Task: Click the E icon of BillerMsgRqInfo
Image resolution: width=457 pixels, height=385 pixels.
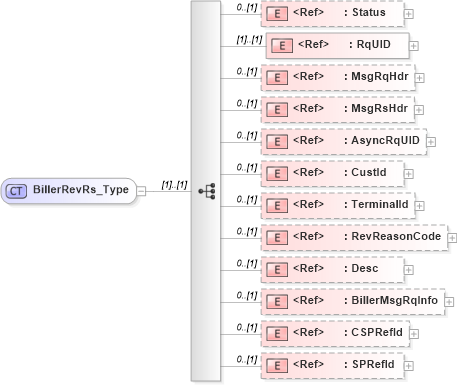Action: coord(277,302)
